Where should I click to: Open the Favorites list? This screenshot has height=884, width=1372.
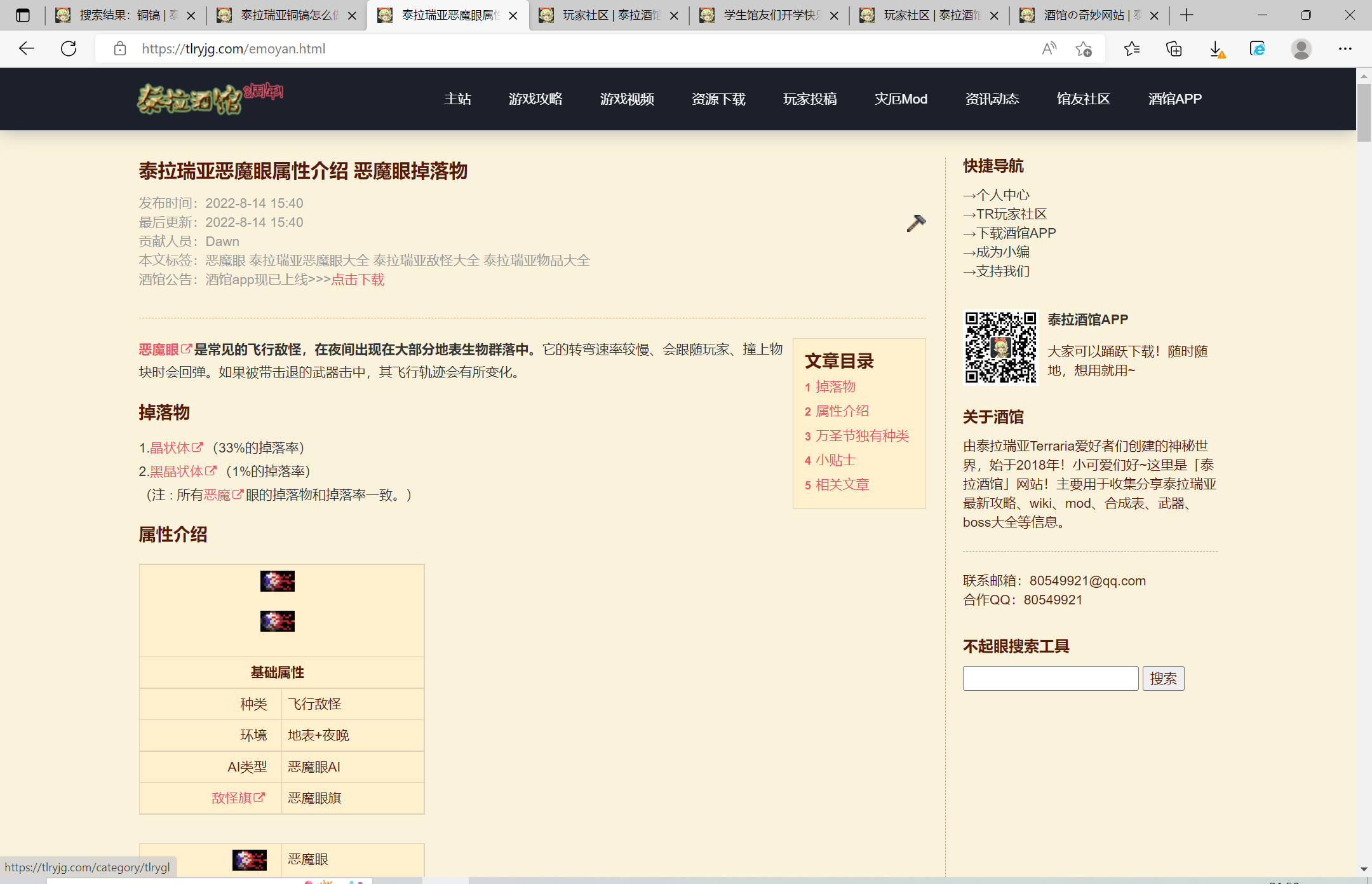(x=1132, y=48)
